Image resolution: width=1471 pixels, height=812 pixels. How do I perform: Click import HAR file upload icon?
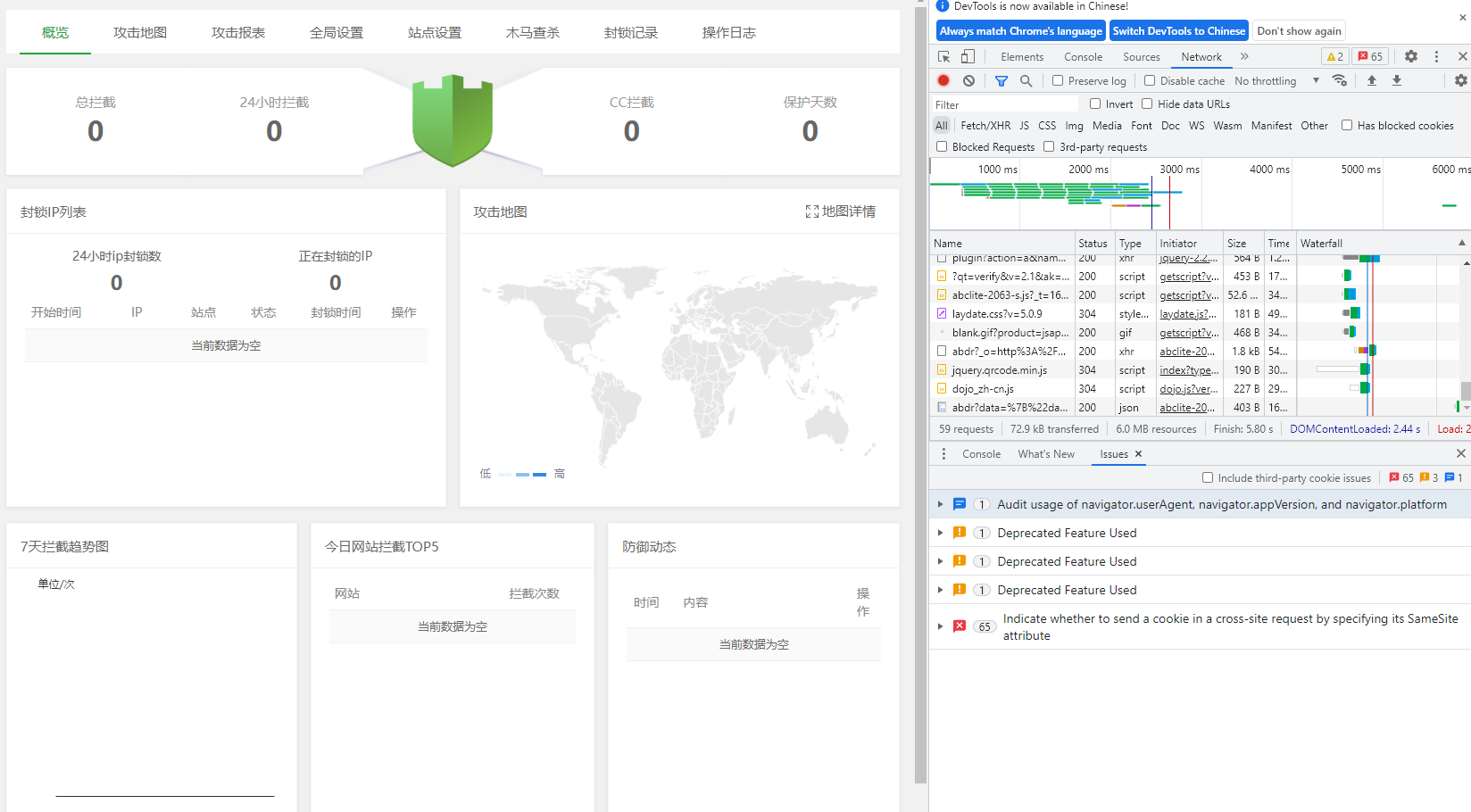(1372, 80)
